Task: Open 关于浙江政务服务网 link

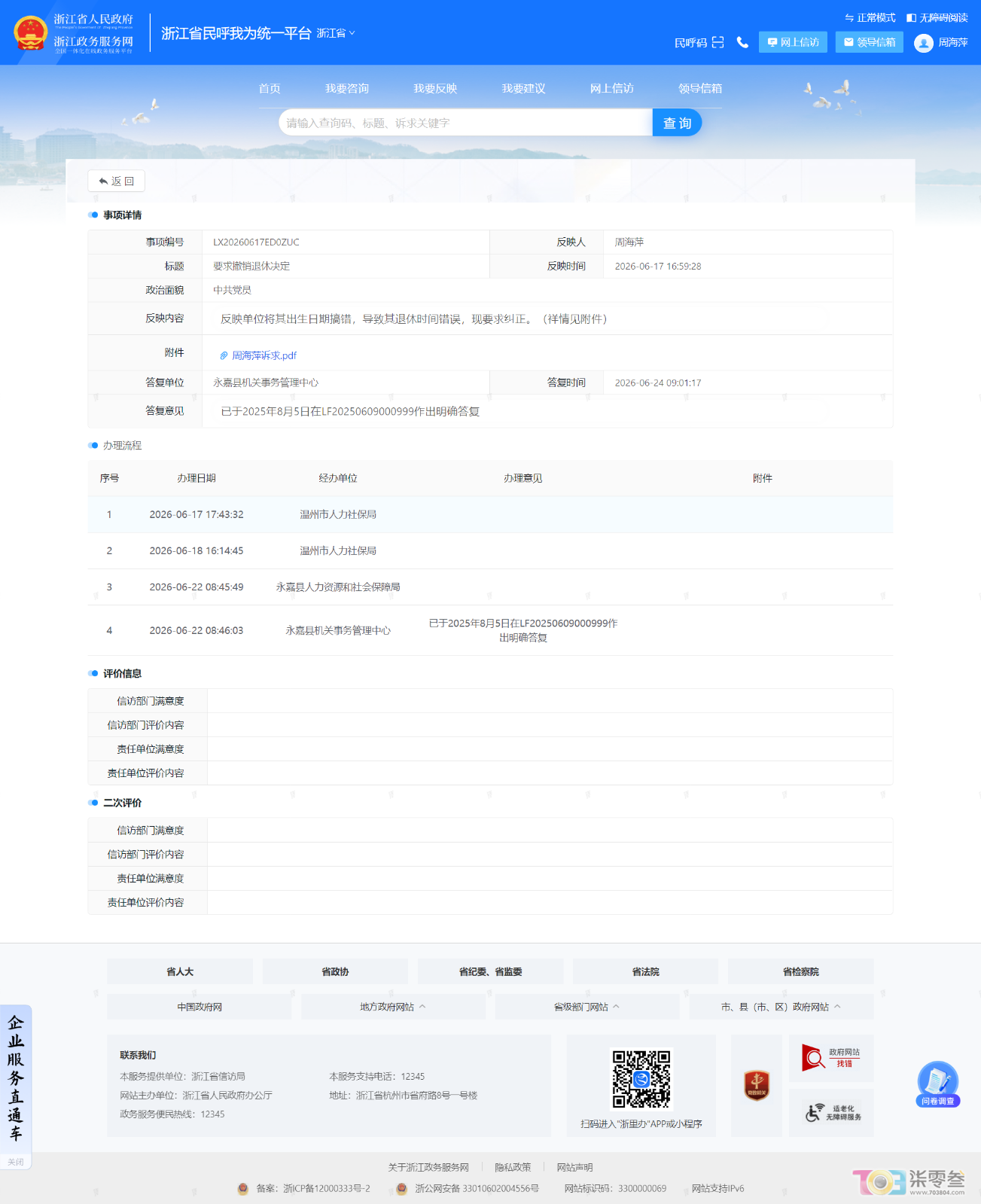Action: coord(428,1167)
